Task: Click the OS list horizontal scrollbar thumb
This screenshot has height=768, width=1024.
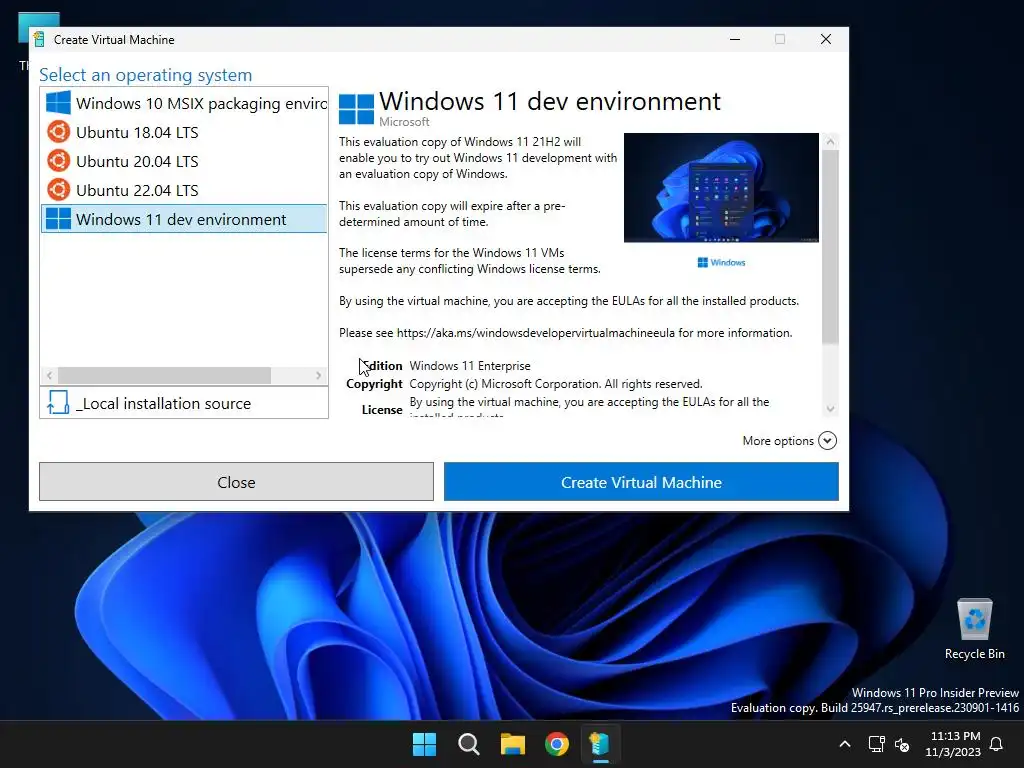Action: pos(164,376)
